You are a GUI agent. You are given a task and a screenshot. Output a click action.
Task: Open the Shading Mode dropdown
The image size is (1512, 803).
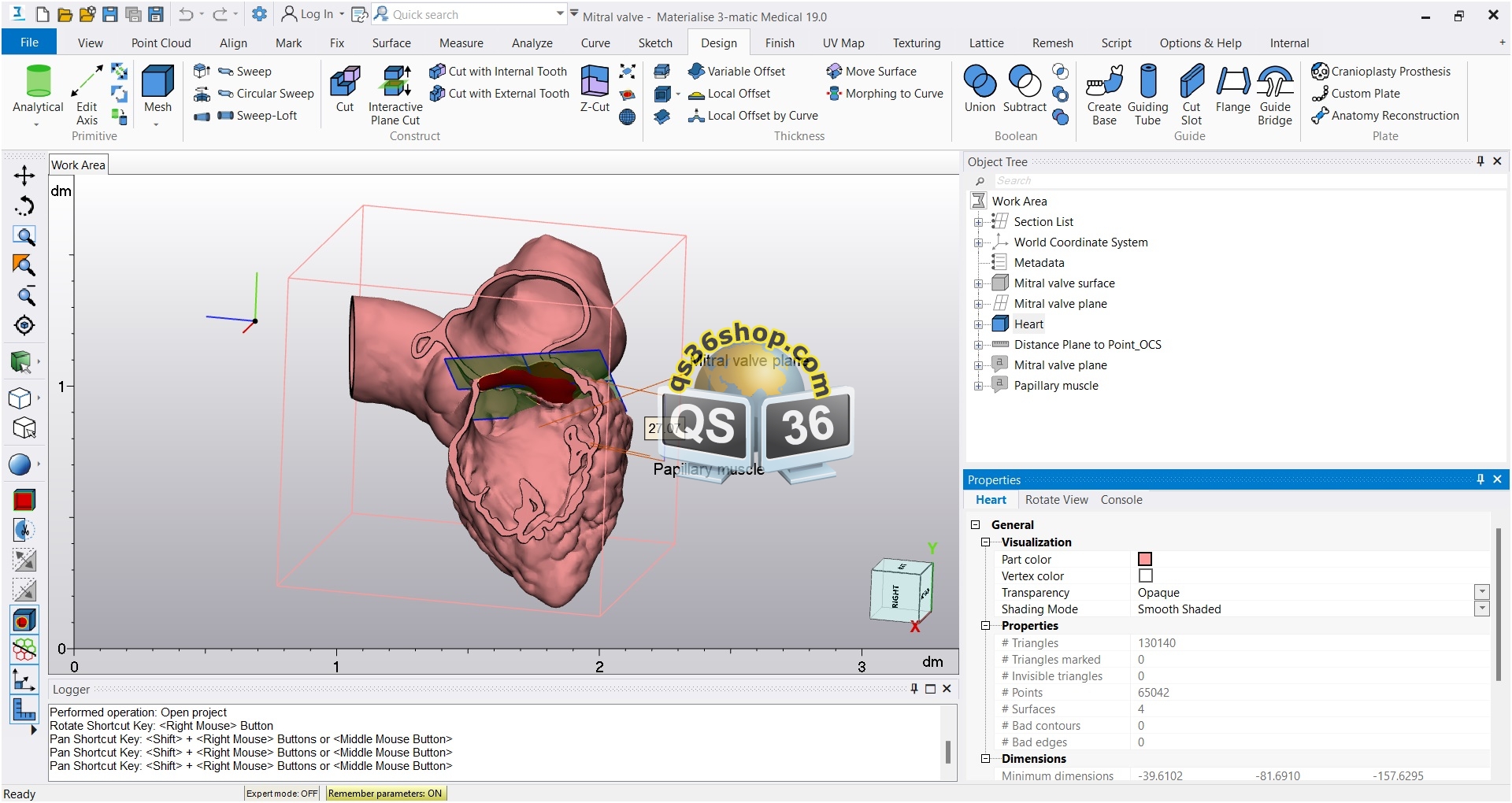coord(1482,609)
